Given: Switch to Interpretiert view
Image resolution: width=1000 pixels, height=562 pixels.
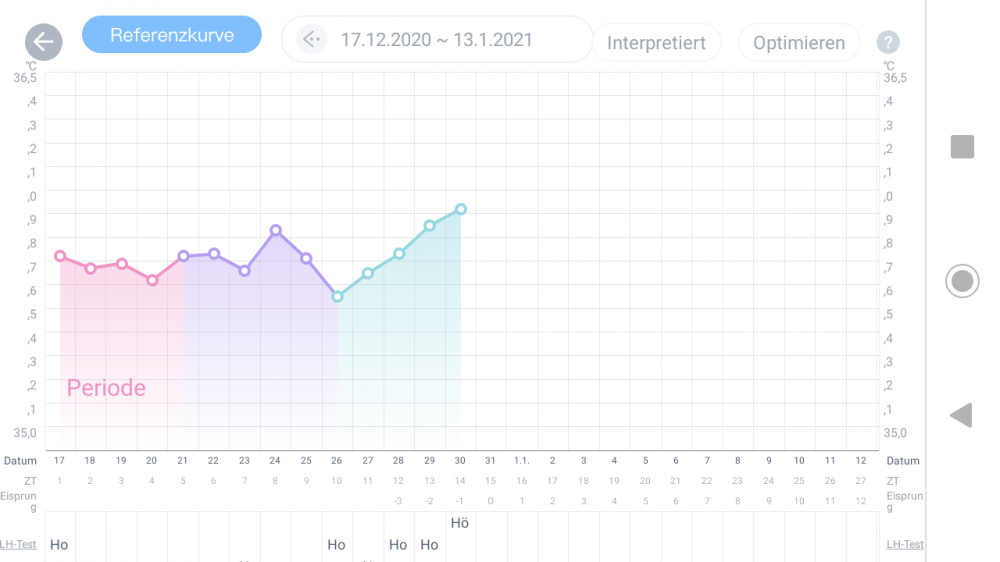Looking at the screenshot, I should (x=656, y=43).
